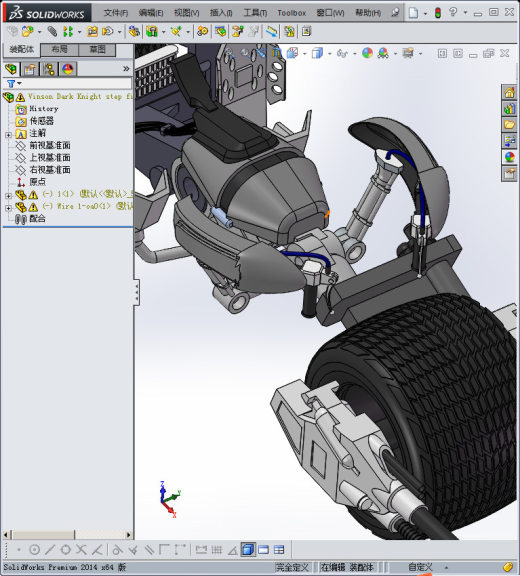The width and height of the screenshot is (520, 576).
Task: Open the Custom Properties task pane tab
Action: pyautogui.click(x=509, y=173)
